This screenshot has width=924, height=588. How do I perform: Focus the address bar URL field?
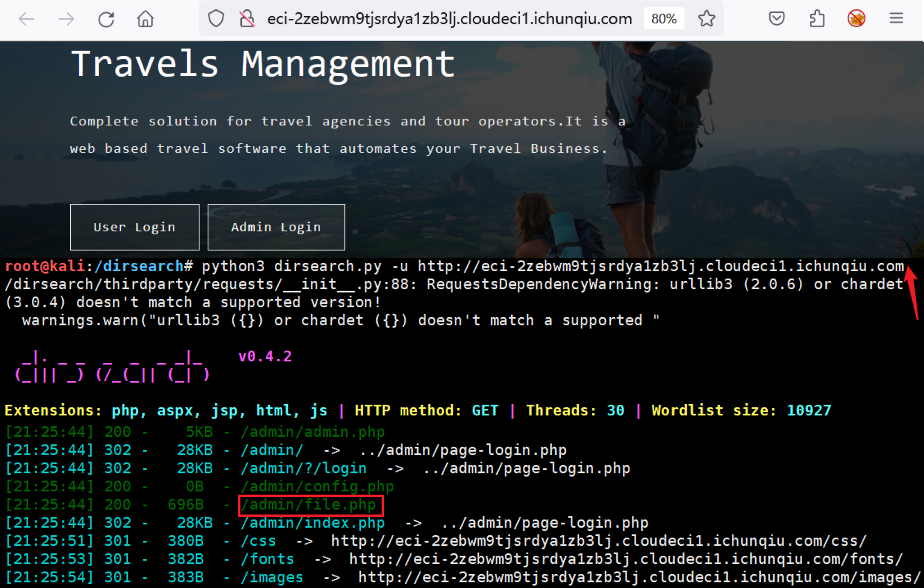pyautogui.click(x=450, y=19)
